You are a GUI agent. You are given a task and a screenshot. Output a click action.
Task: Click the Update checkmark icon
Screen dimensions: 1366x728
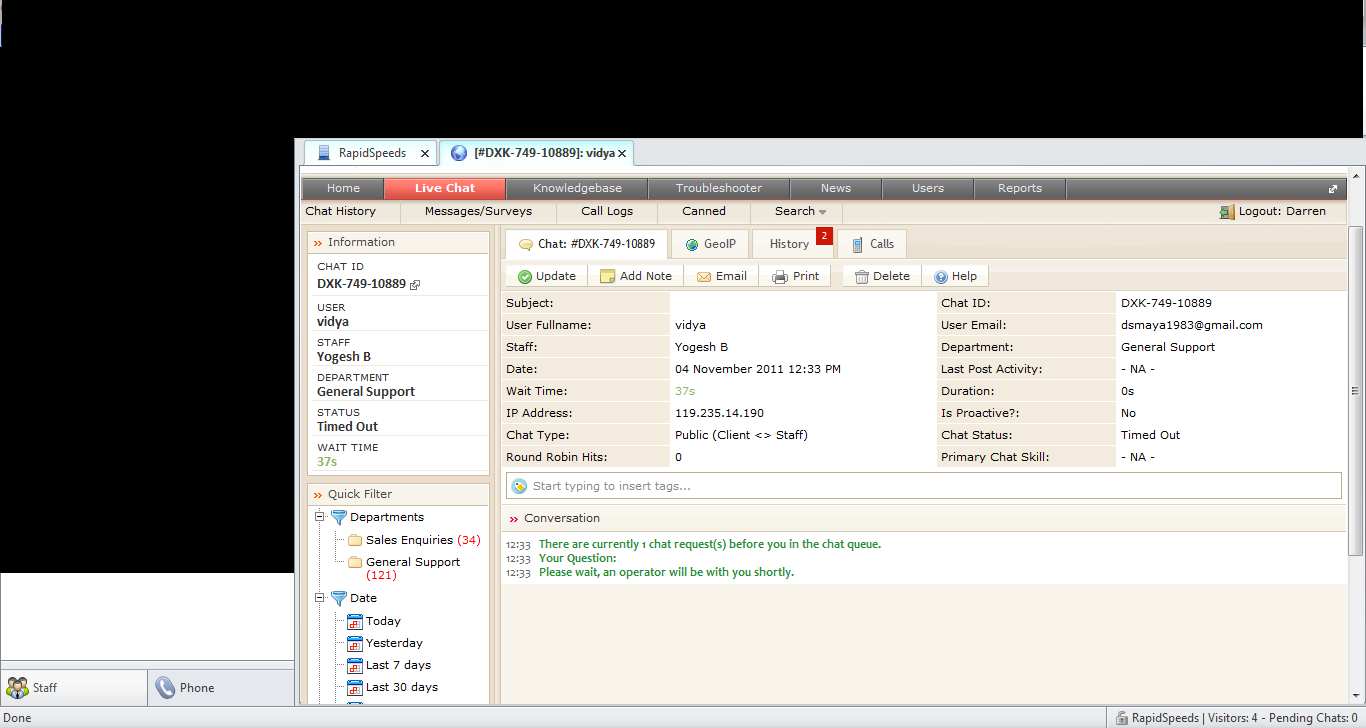[524, 277]
